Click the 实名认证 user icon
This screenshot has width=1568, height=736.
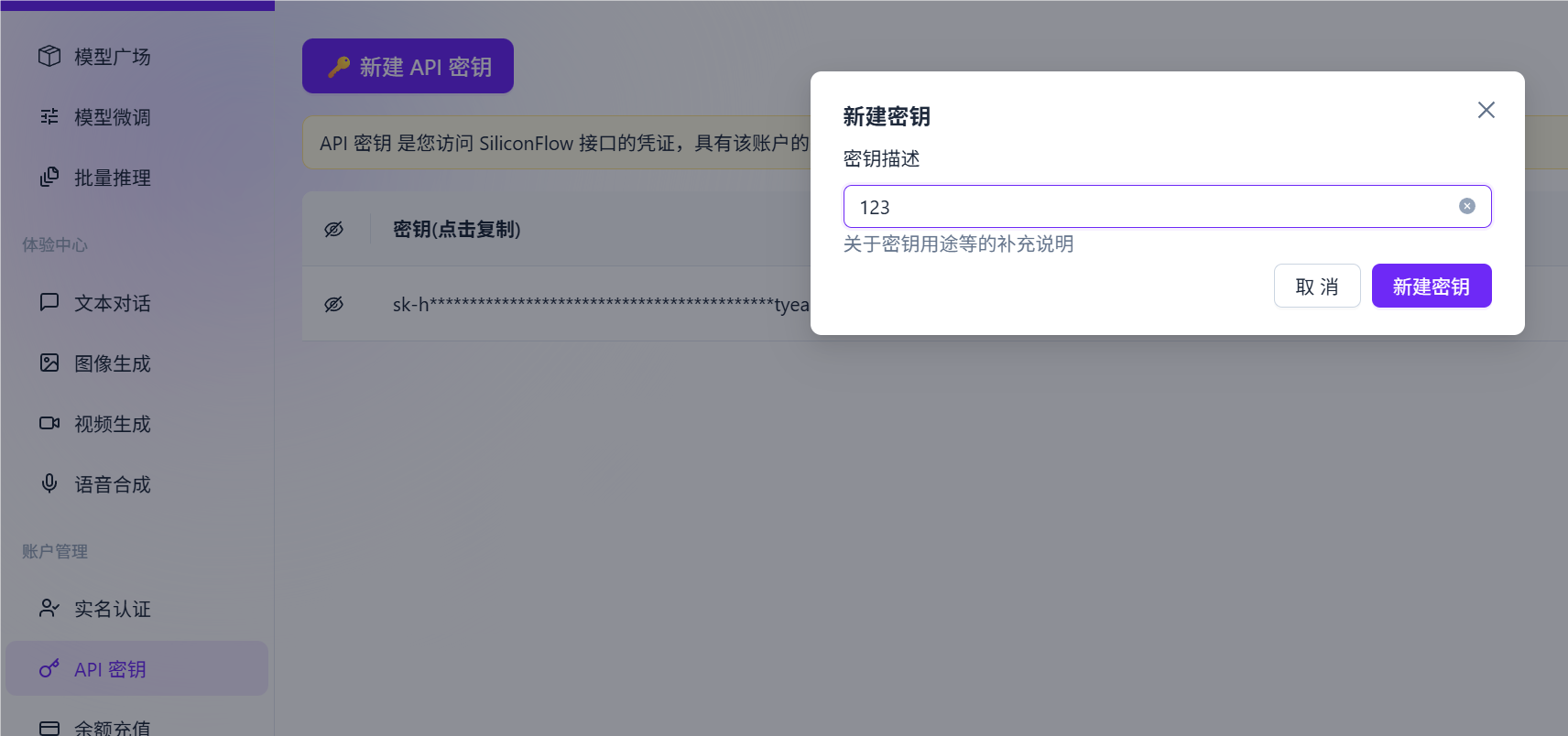coord(49,608)
